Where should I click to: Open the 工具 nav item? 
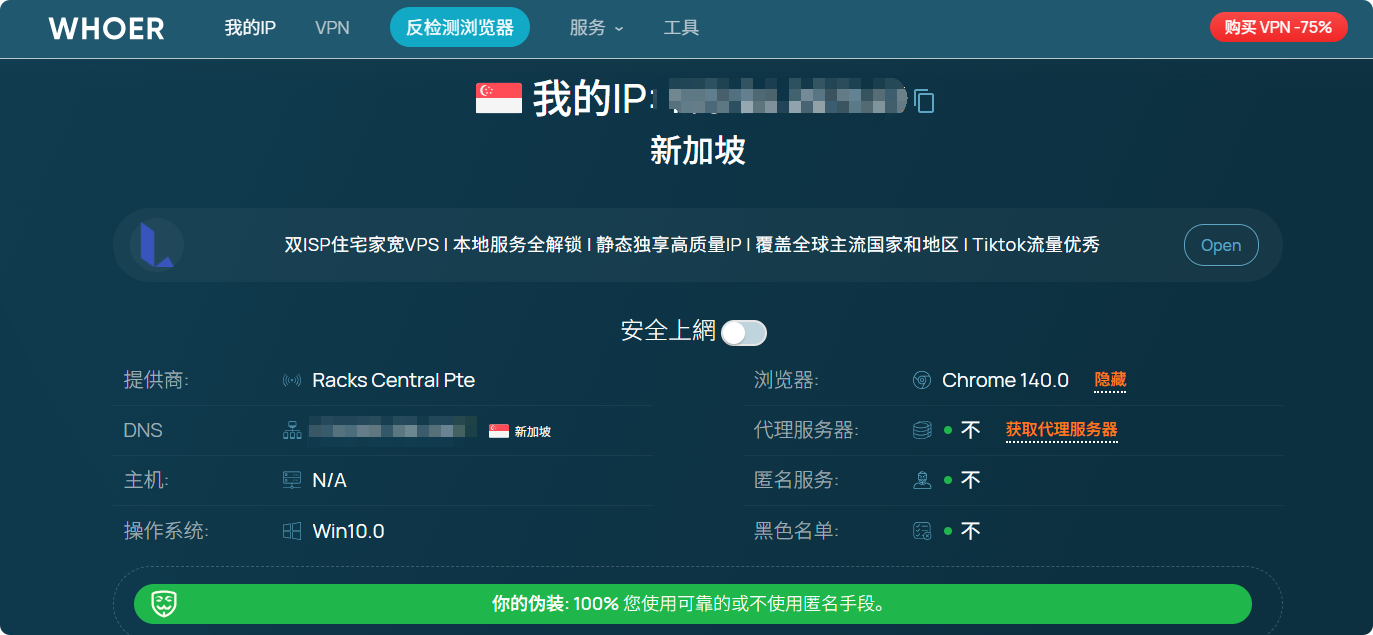pos(682,28)
